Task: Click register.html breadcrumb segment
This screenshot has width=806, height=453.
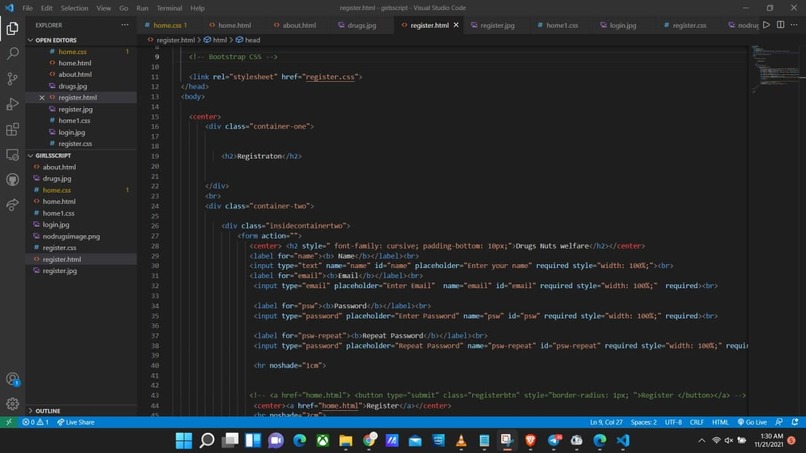Action: (171, 40)
